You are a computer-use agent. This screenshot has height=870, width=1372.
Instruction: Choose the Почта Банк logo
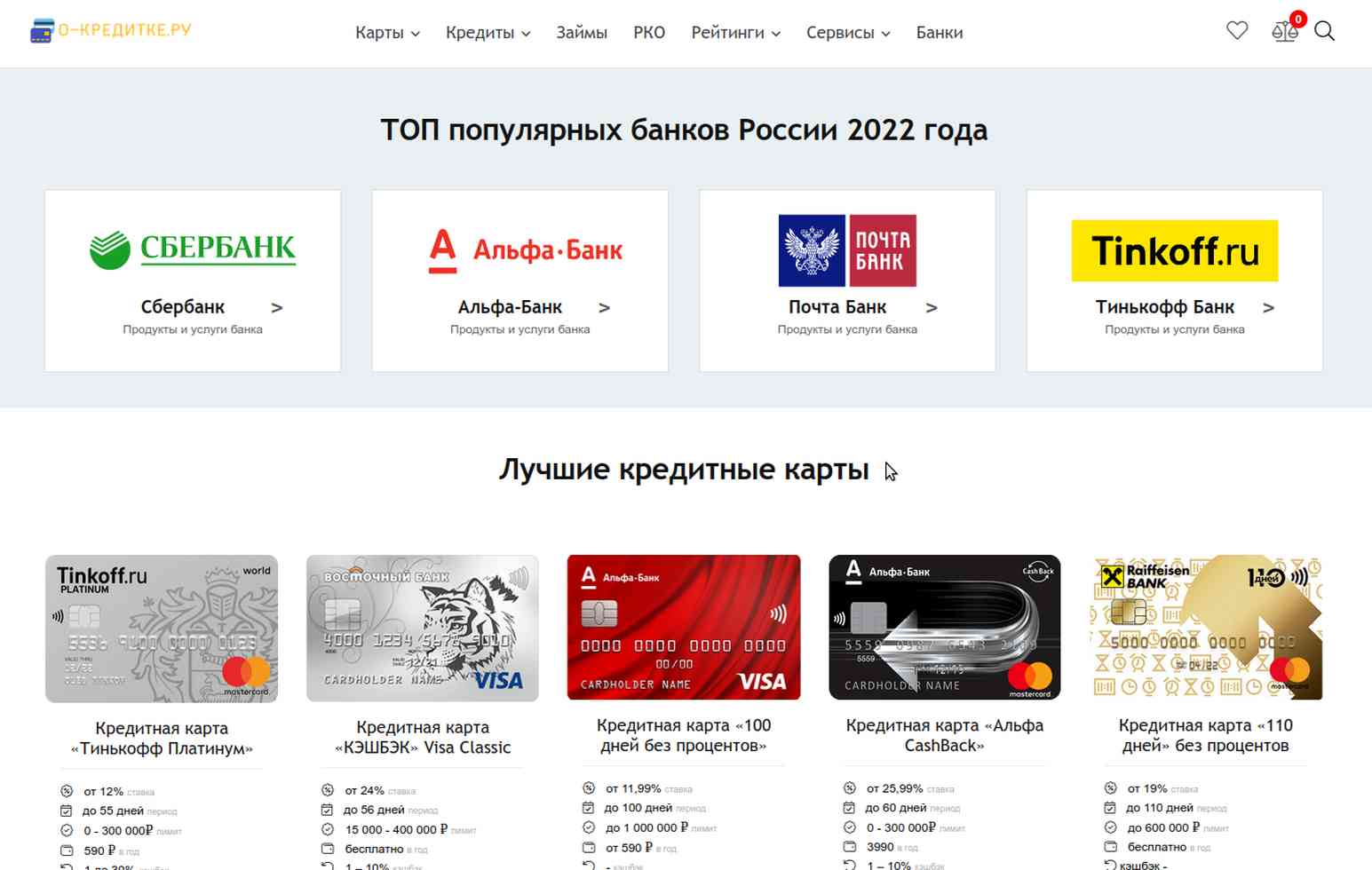(847, 250)
